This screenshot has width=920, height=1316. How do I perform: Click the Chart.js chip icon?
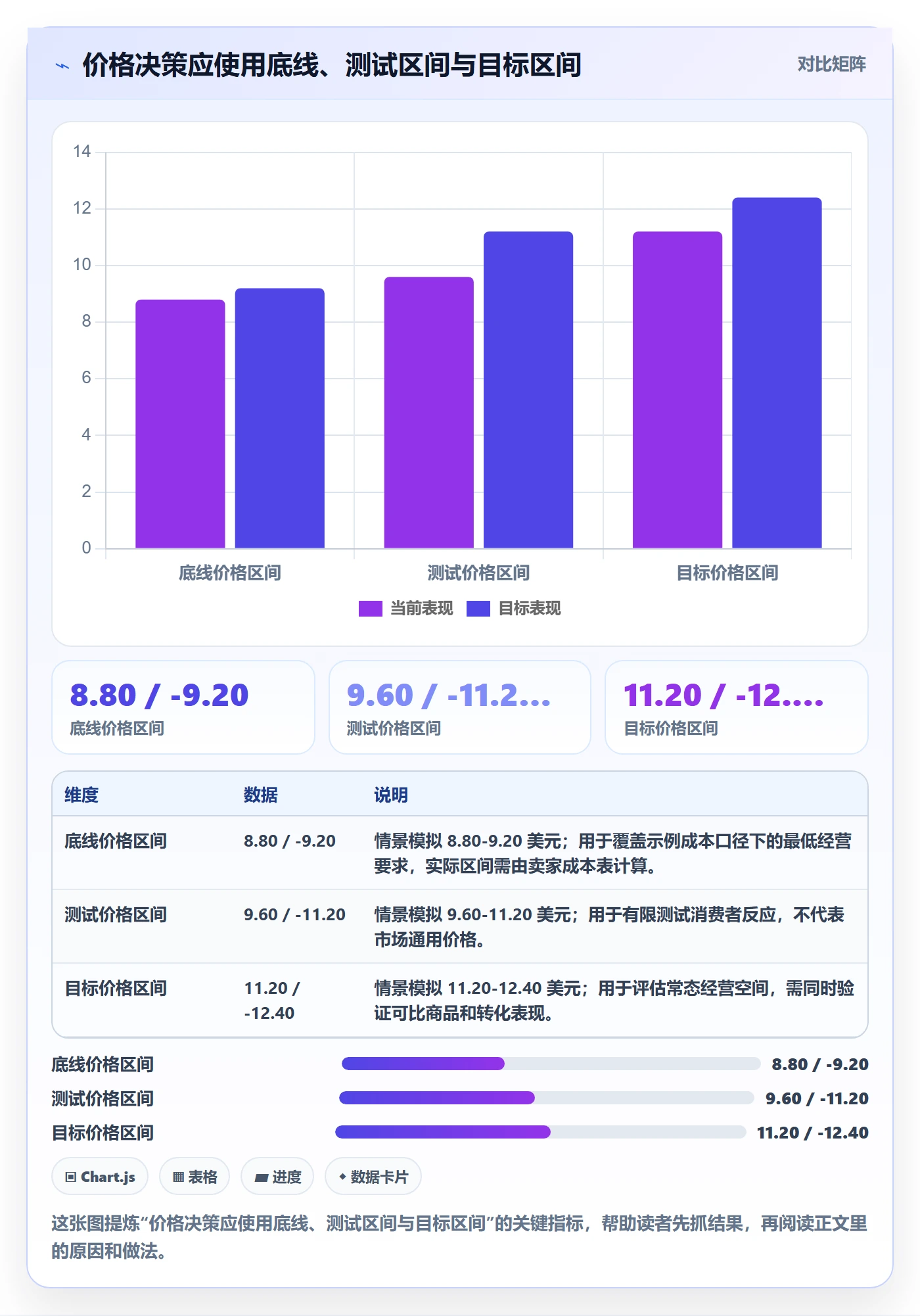pos(71,1177)
